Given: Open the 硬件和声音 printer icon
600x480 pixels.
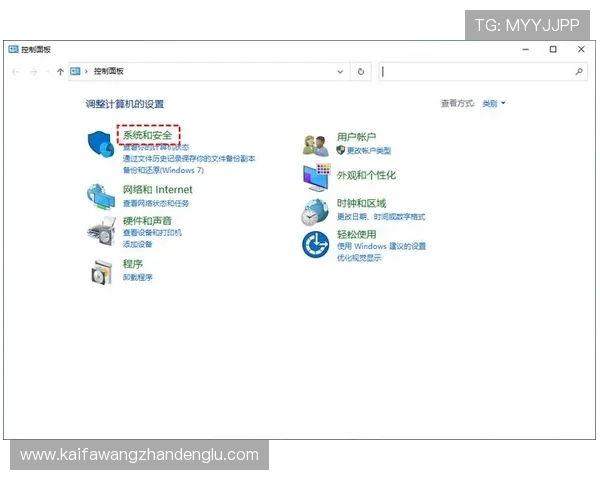Looking at the screenshot, I should 101,232.
